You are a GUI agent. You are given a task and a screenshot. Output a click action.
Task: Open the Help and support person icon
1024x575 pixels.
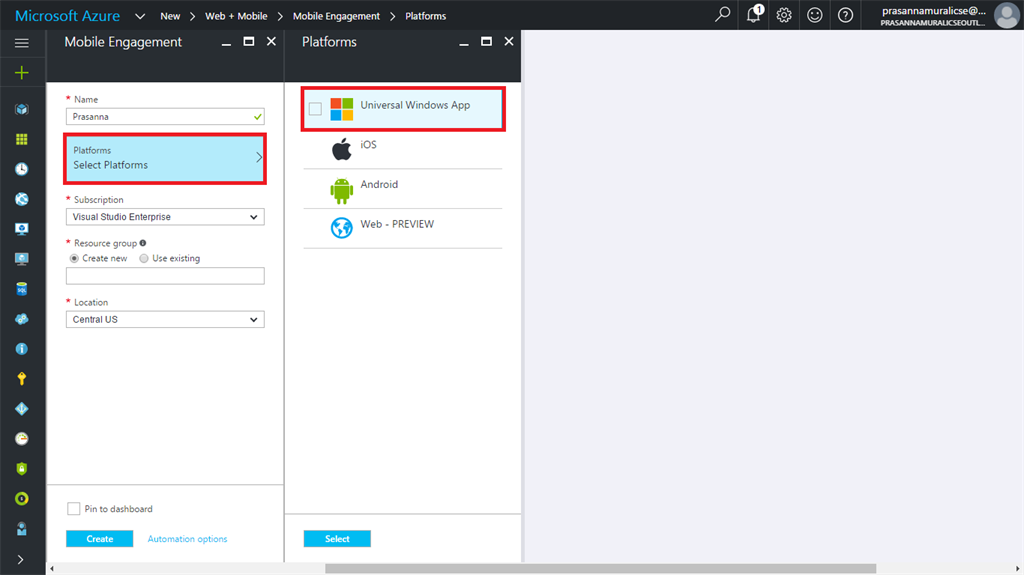22,529
